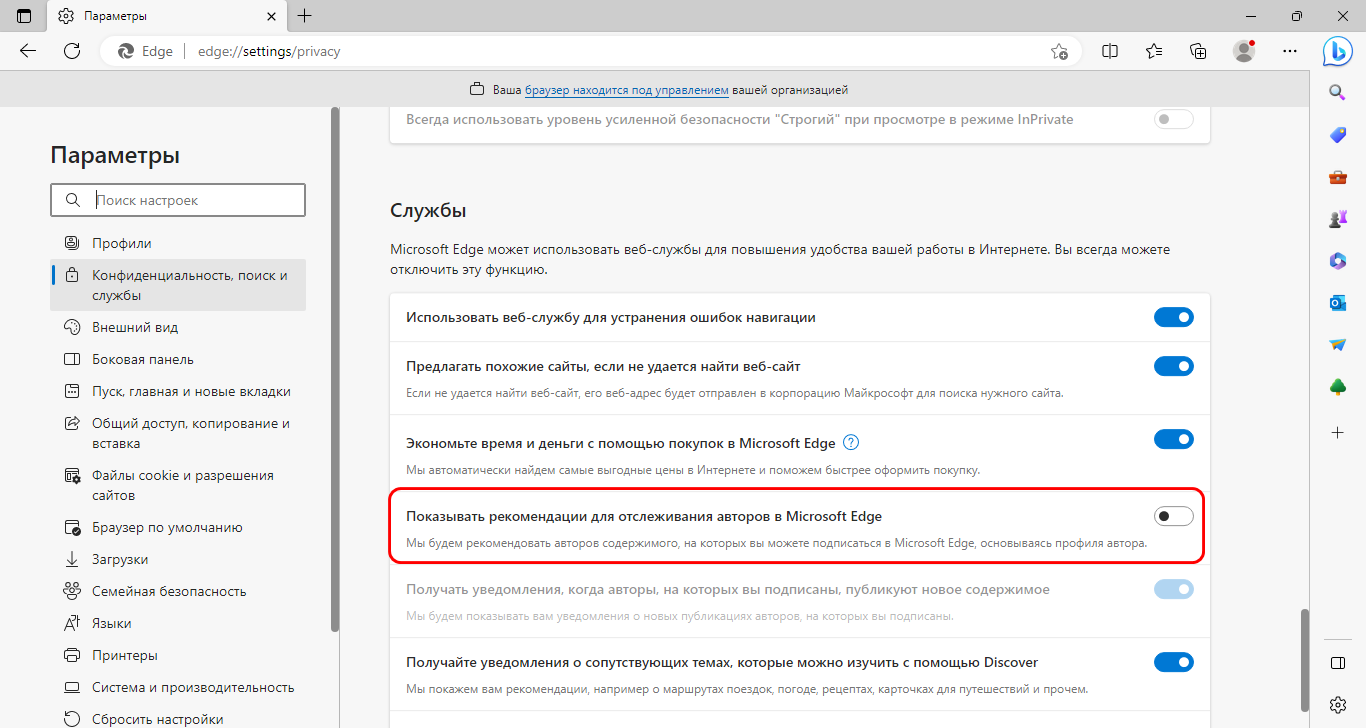Toggle suggesting similar sites setting
The height and width of the screenshot is (728, 1366).
tap(1174, 367)
